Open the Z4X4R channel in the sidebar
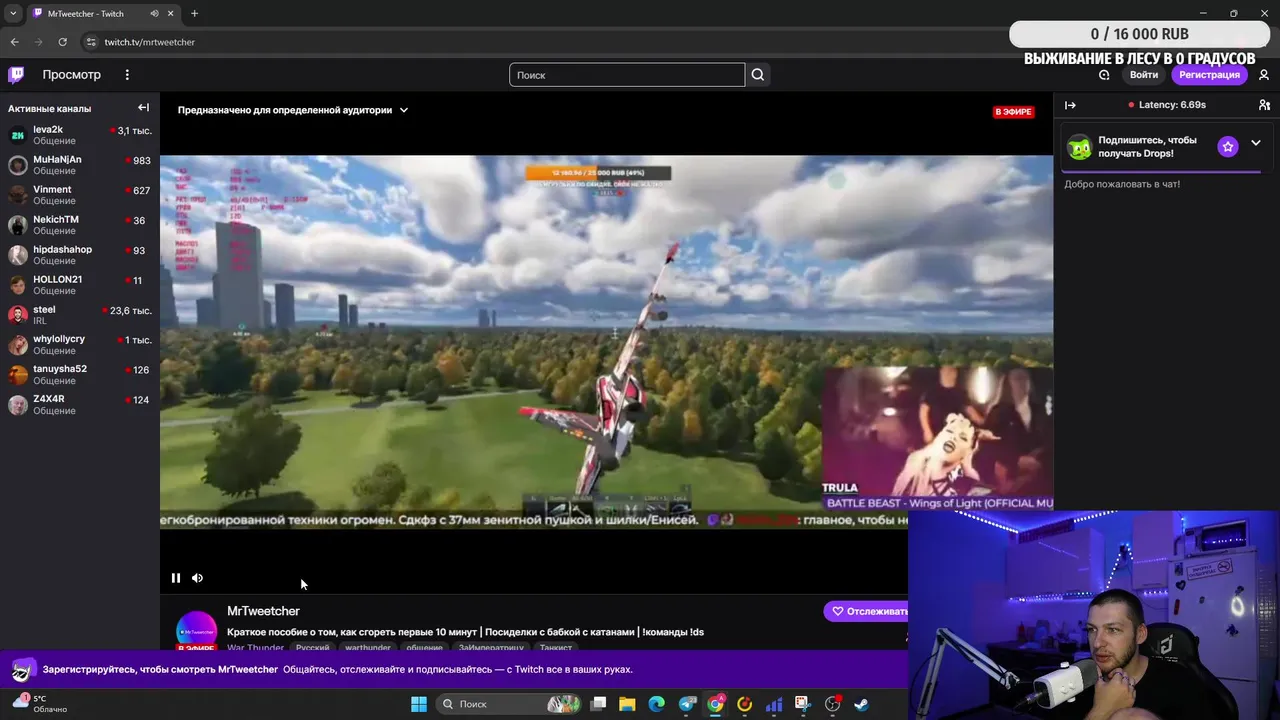The width and height of the screenshot is (1280, 720). 80,404
